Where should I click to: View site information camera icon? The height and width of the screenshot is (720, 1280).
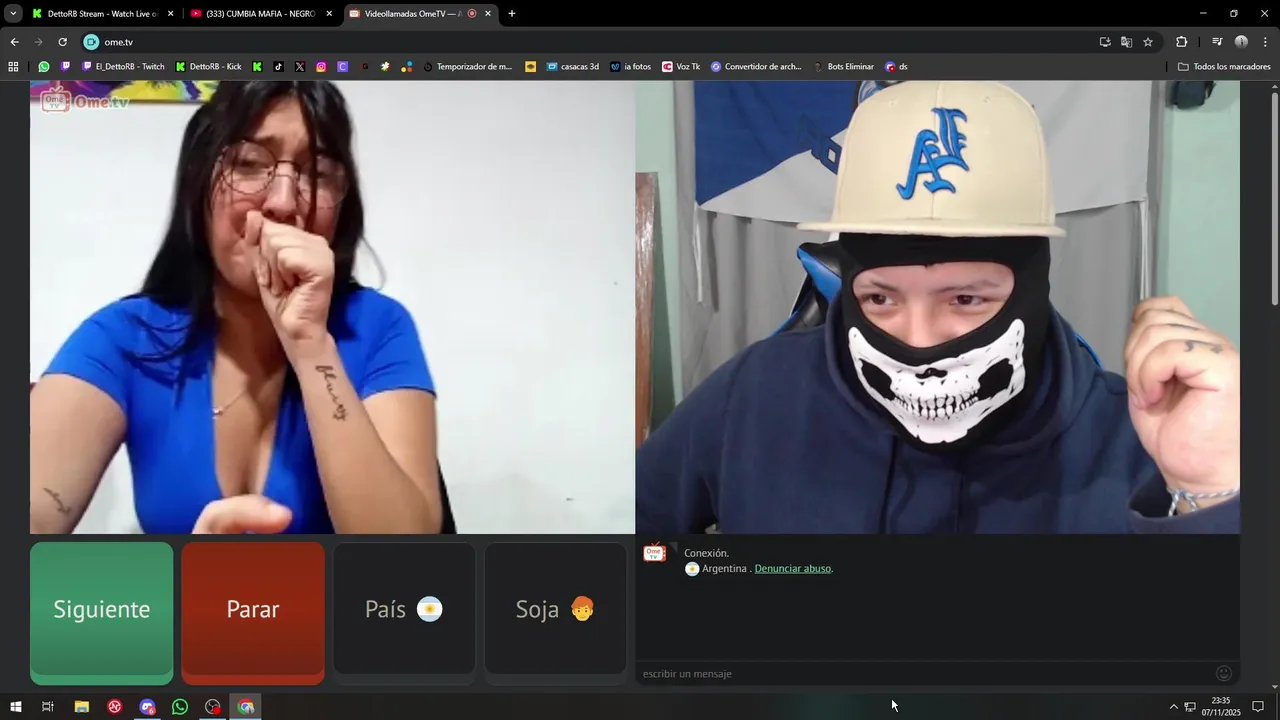point(91,42)
